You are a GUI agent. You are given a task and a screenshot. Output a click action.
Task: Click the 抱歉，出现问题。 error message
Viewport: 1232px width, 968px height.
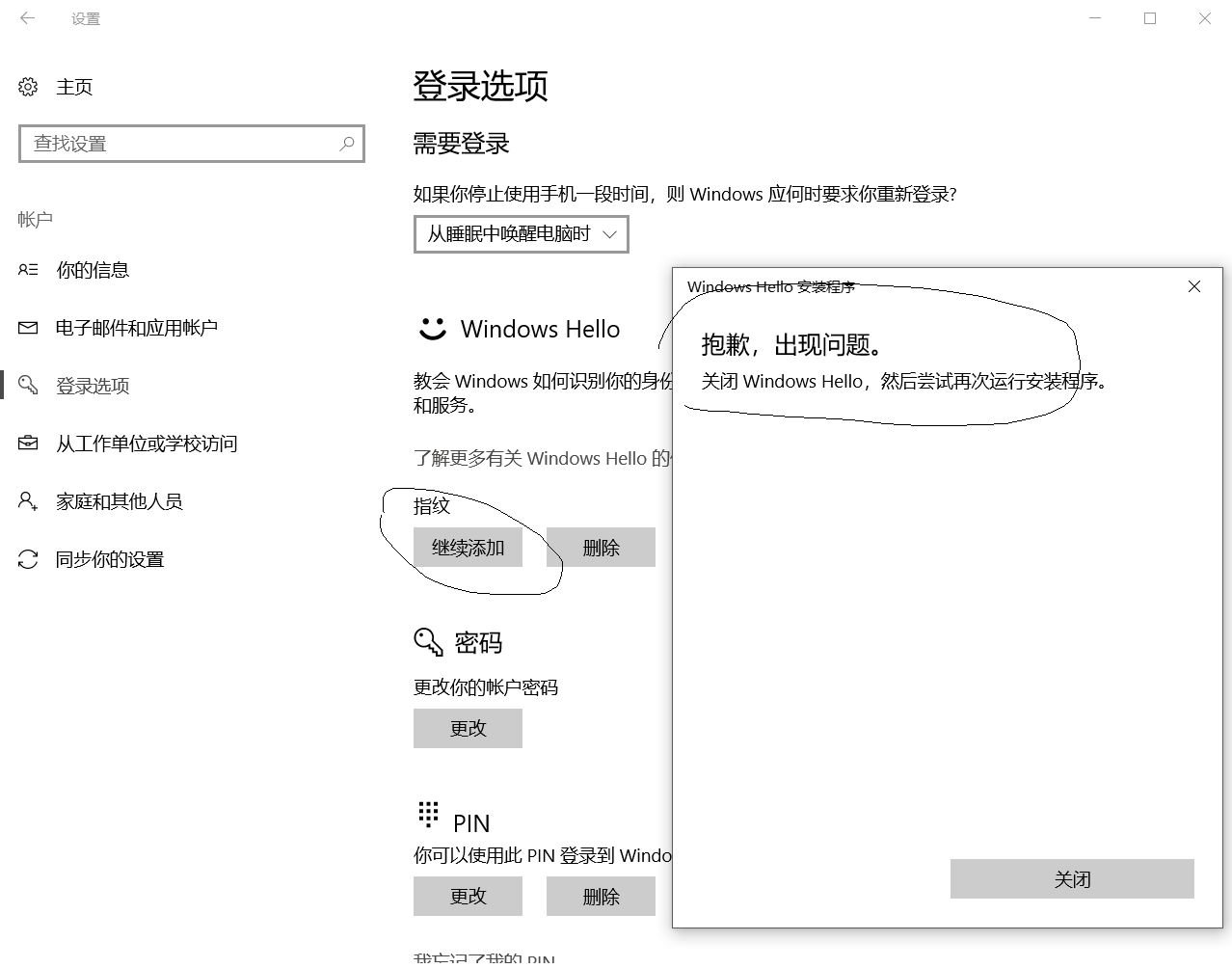click(x=792, y=344)
